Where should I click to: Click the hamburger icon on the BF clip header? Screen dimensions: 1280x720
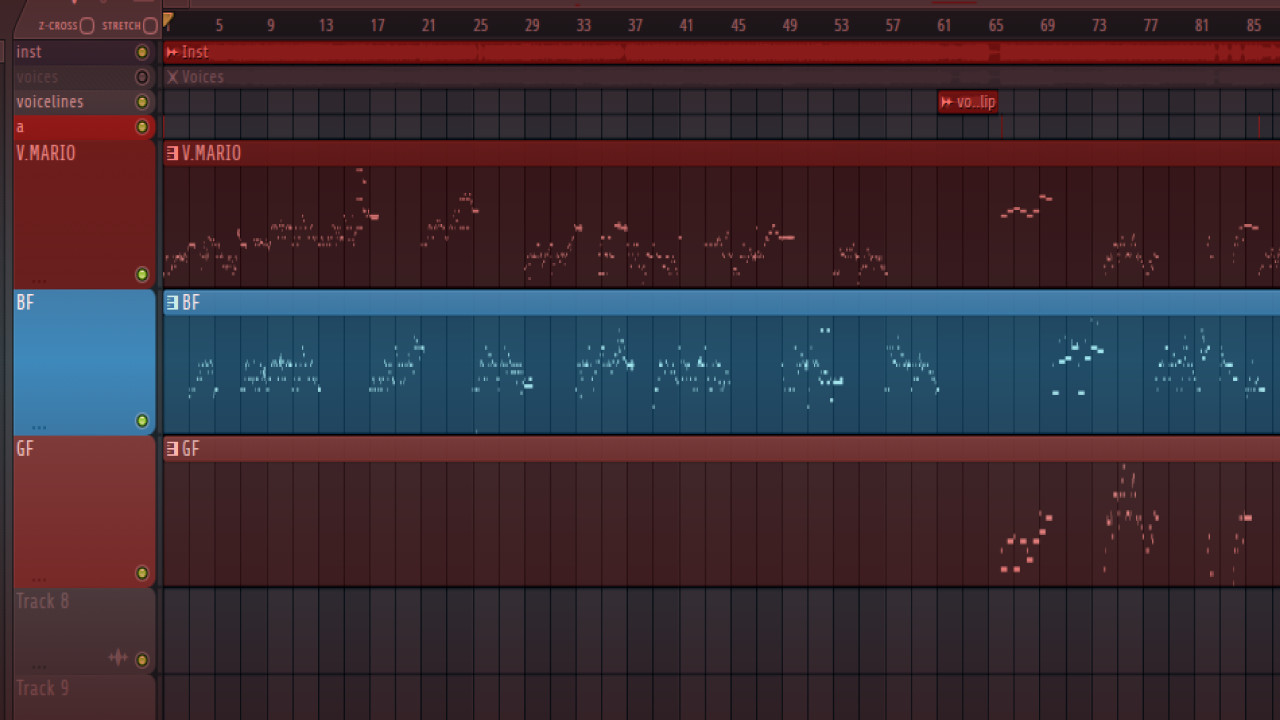170,302
